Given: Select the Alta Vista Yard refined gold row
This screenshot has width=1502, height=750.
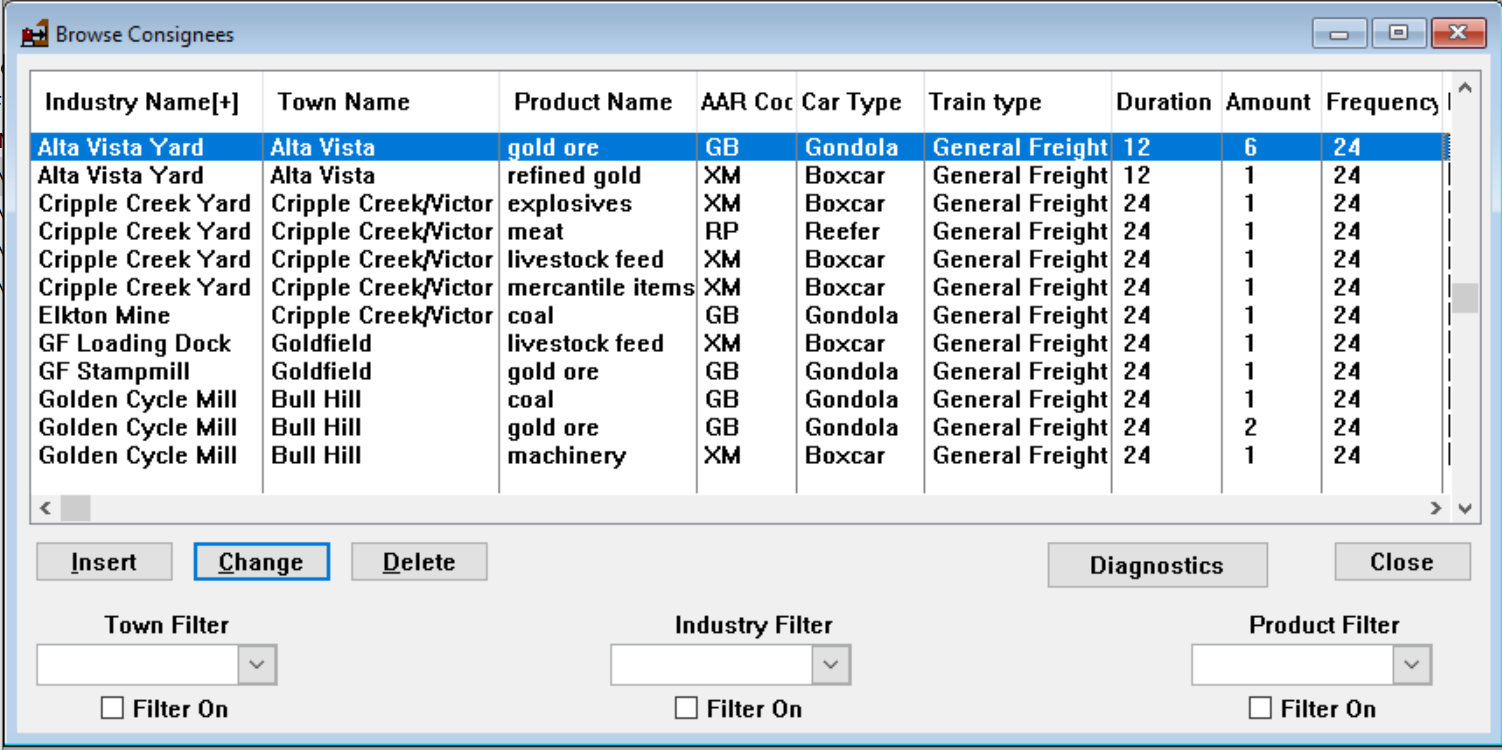Looking at the screenshot, I should tap(740, 175).
